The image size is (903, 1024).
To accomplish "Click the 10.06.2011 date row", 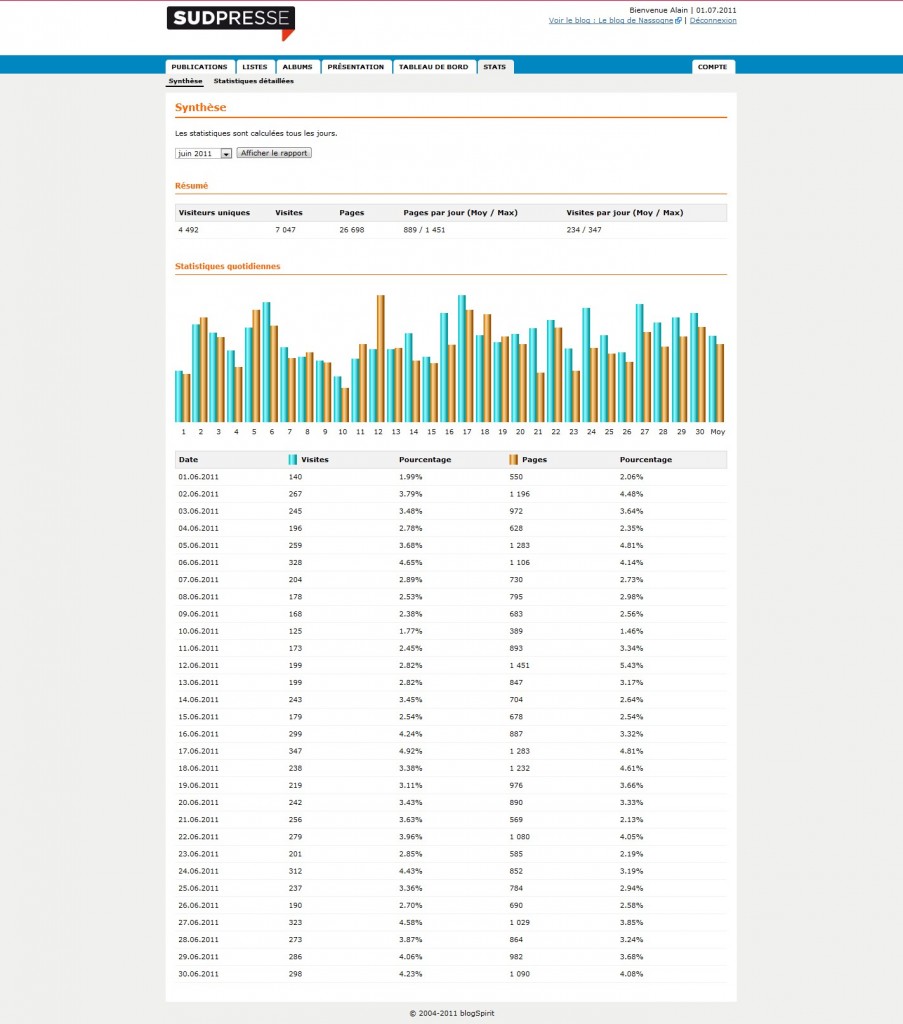I will click(451, 631).
